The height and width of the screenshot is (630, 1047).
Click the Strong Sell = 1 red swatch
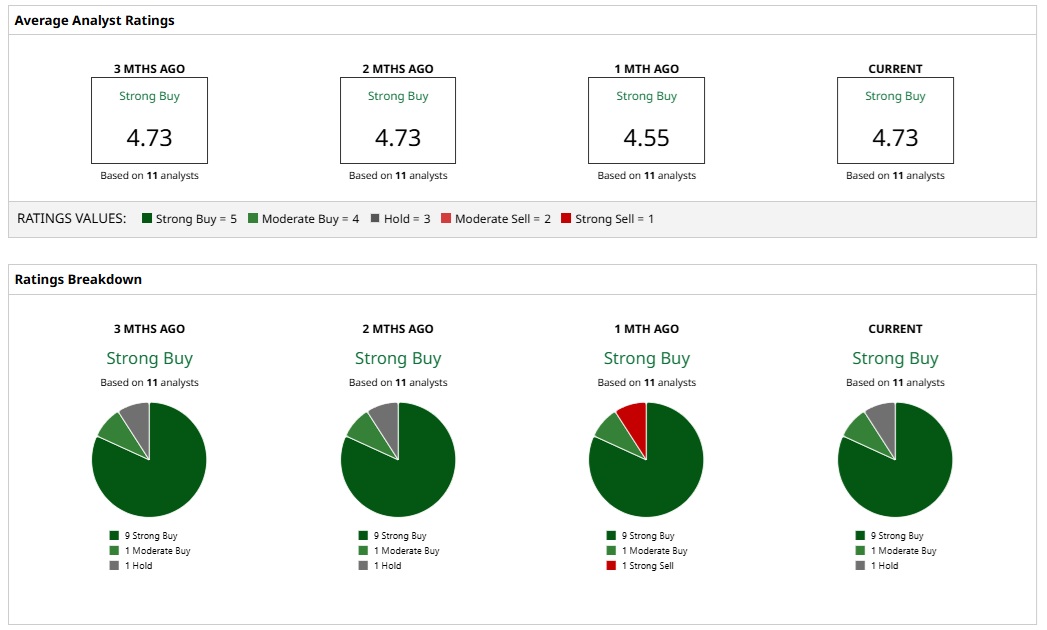click(x=566, y=218)
